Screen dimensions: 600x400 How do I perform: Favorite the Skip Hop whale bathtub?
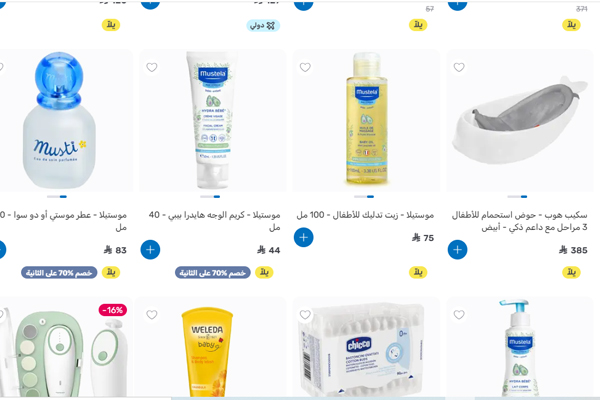[459, 67]
